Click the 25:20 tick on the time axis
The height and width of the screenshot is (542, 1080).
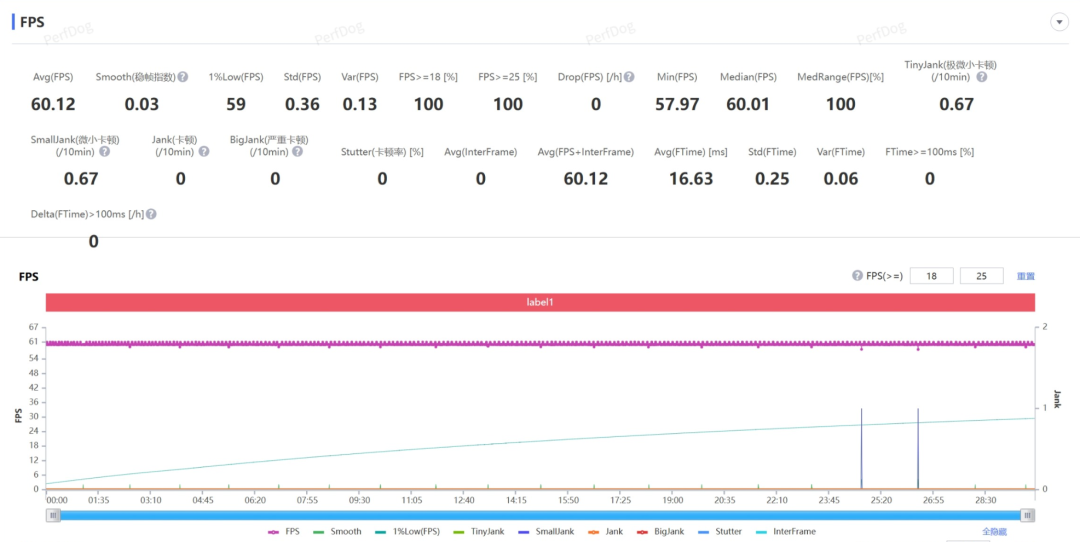pos(881,500)
